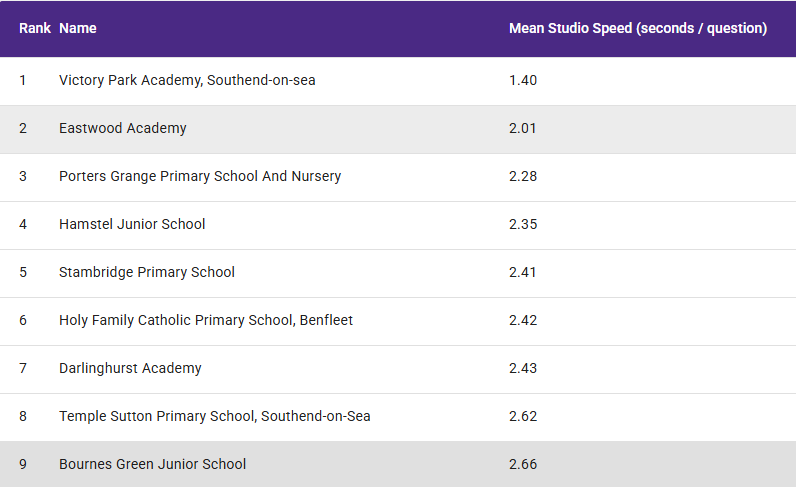Click the 2.35 mean speed cell

pyautogui.click(x=523, y=224)
